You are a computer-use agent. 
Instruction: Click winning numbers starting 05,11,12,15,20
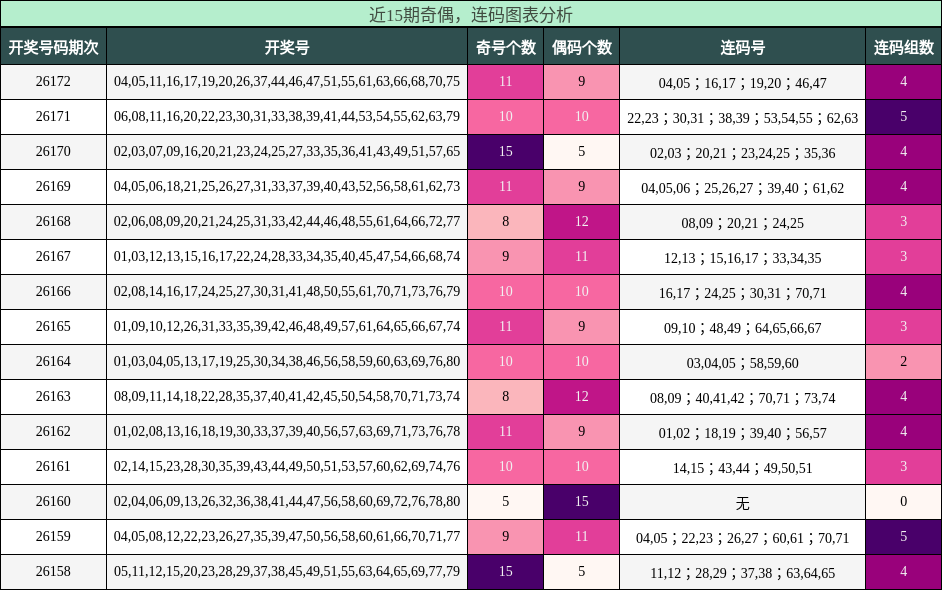tap(287, 571)
